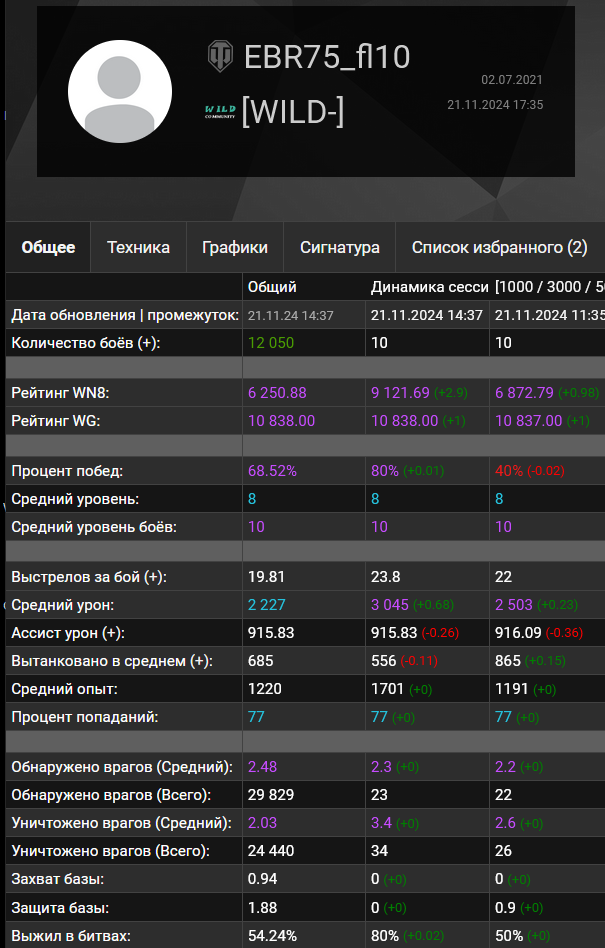Open the [WILD-] clan tag link
This screenshot has height=948, width=605.
tap(293, 111)
